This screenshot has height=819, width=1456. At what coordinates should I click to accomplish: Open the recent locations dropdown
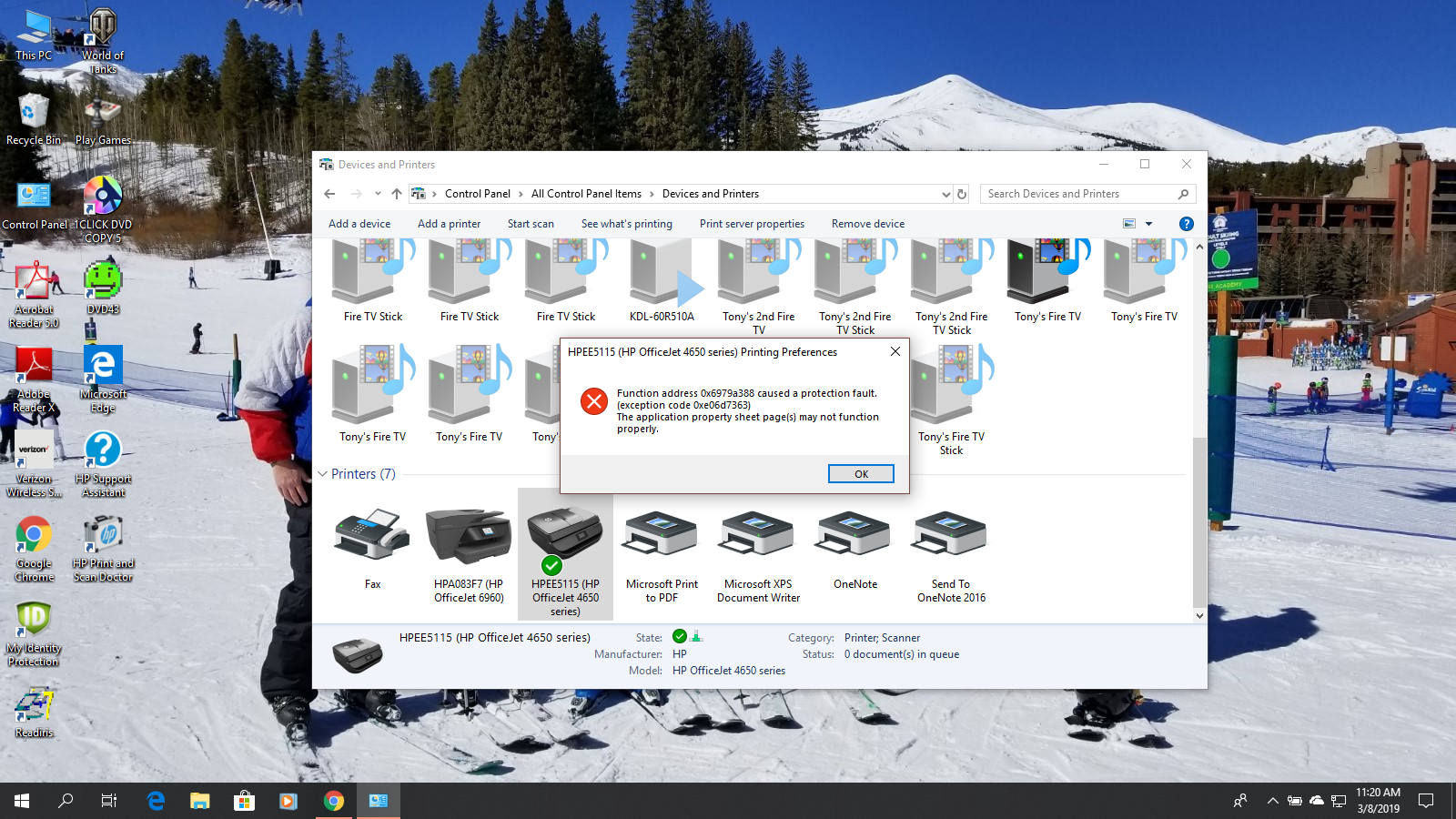(x=378, y=194)
